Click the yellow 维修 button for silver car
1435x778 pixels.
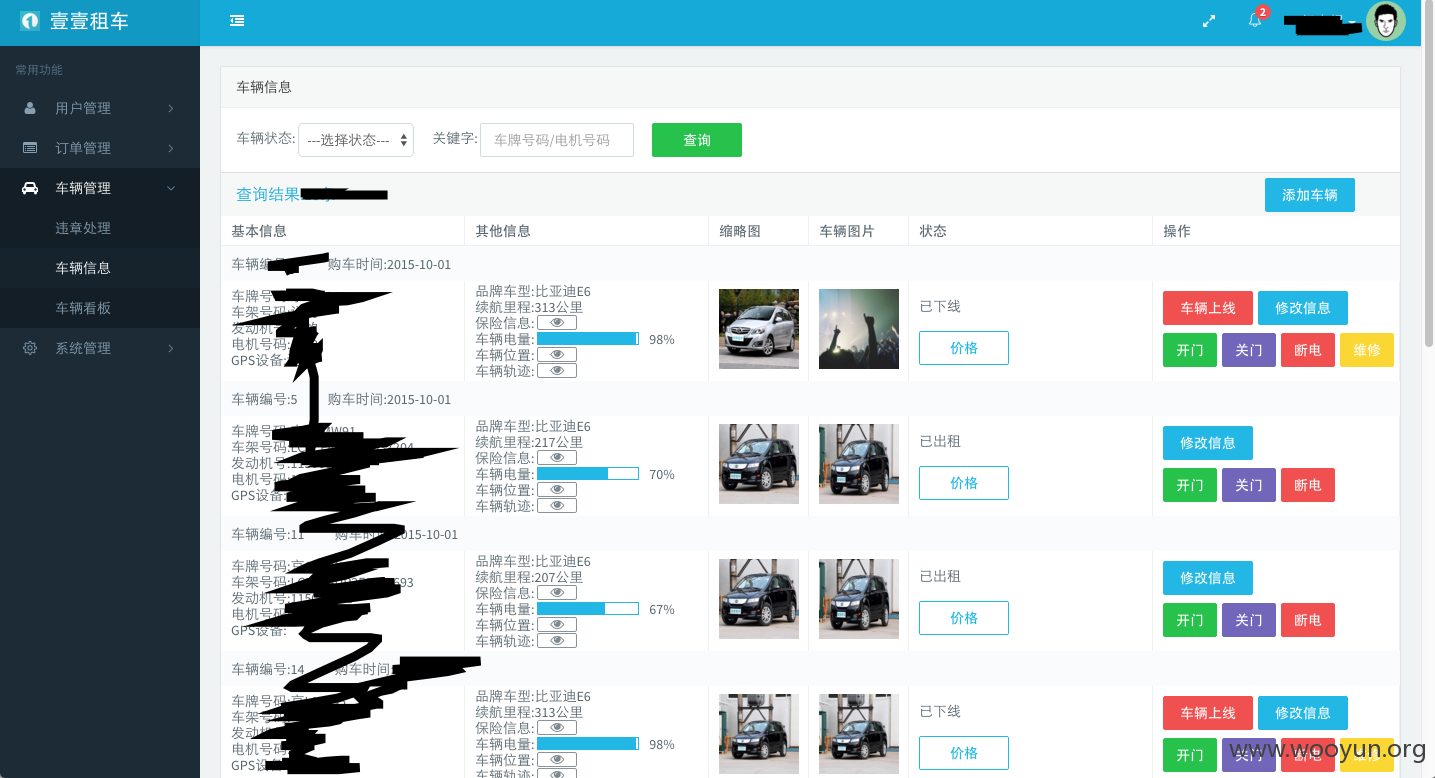coord(1367,350)
